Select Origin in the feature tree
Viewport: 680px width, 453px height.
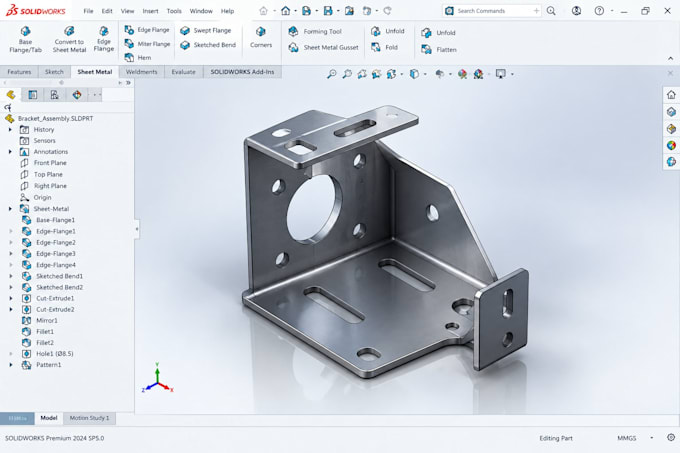(36, 197)
